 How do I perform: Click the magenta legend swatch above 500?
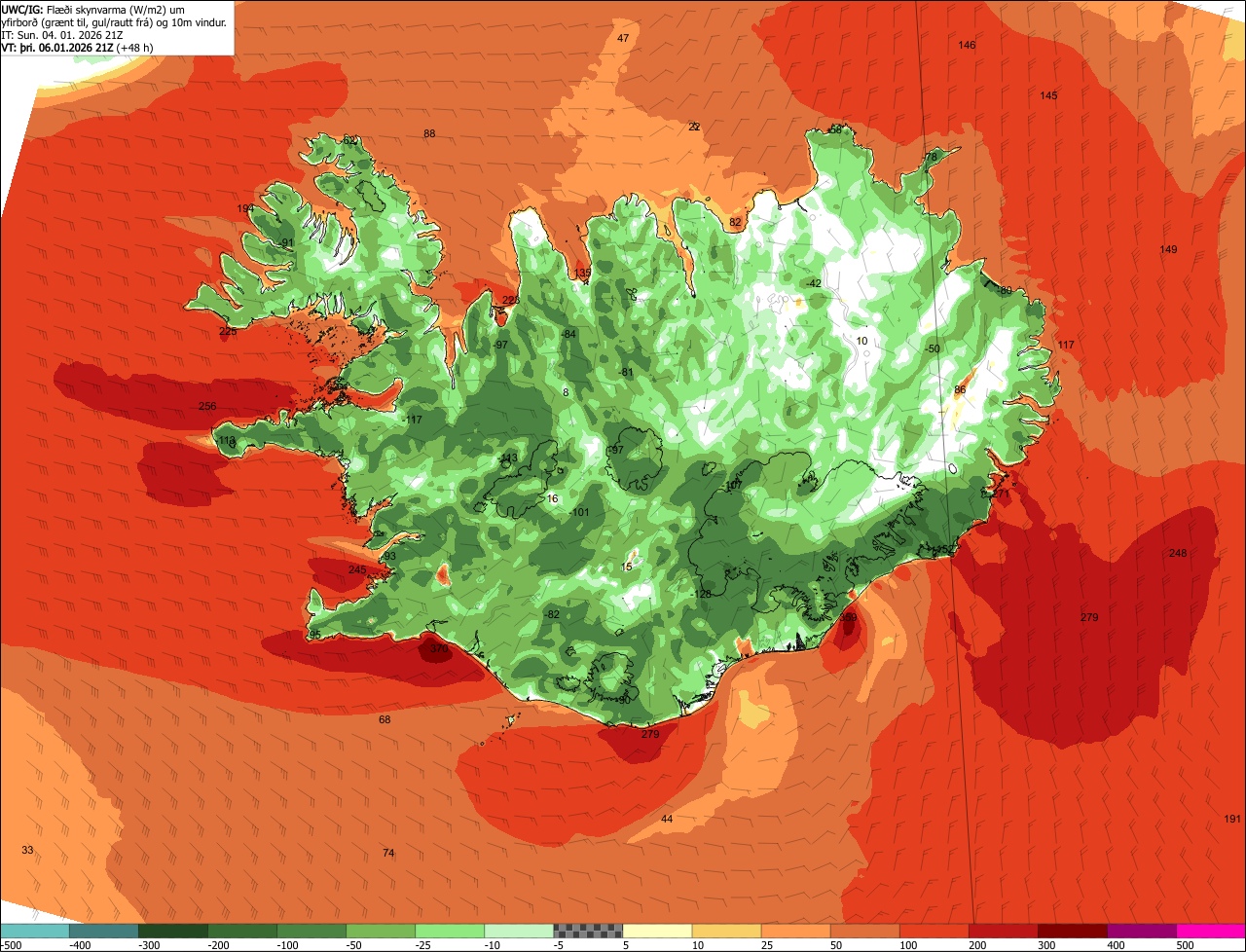click(1210, 931)
